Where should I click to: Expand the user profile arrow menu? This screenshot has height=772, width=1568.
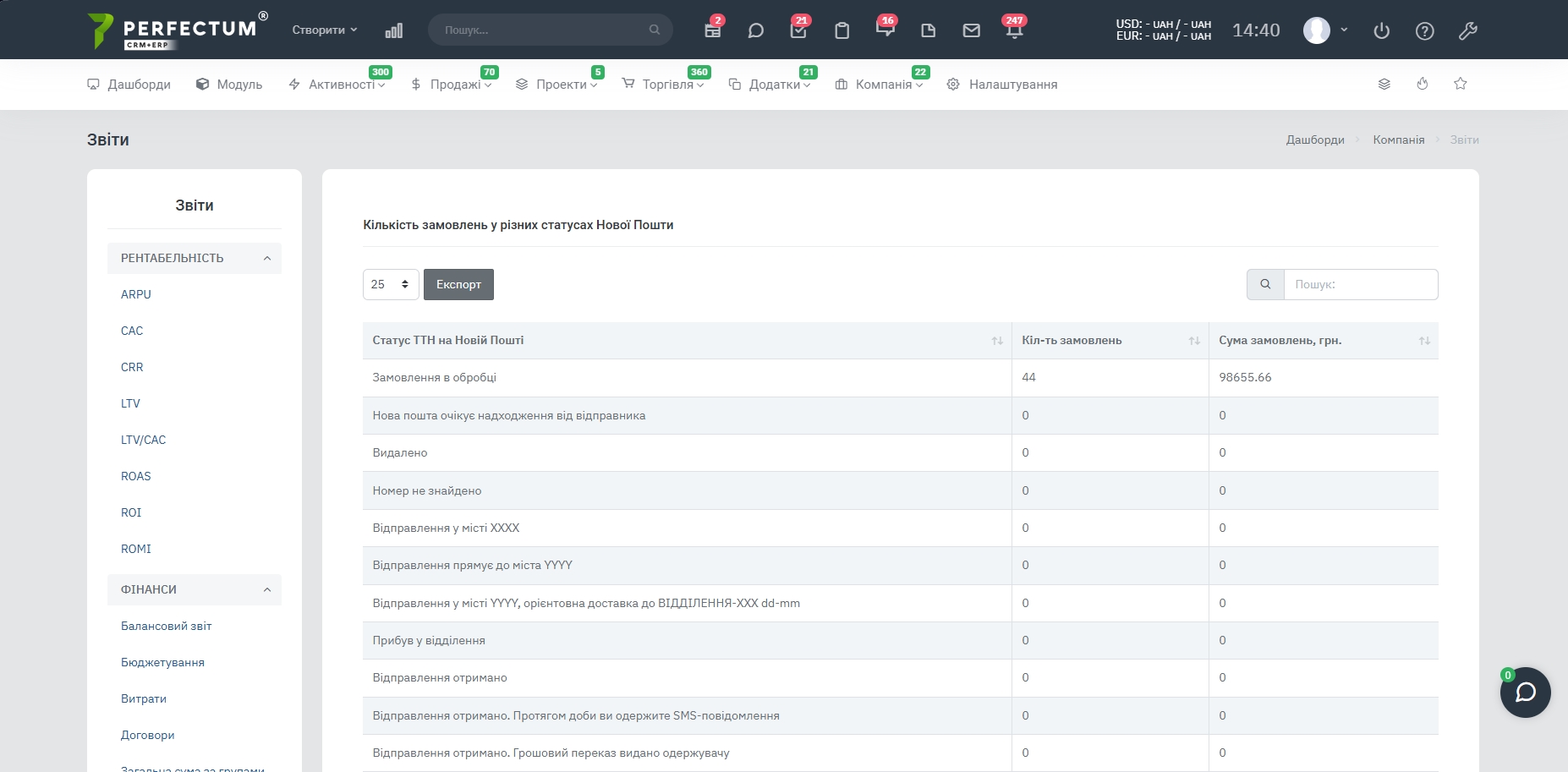pos(1344,30)
